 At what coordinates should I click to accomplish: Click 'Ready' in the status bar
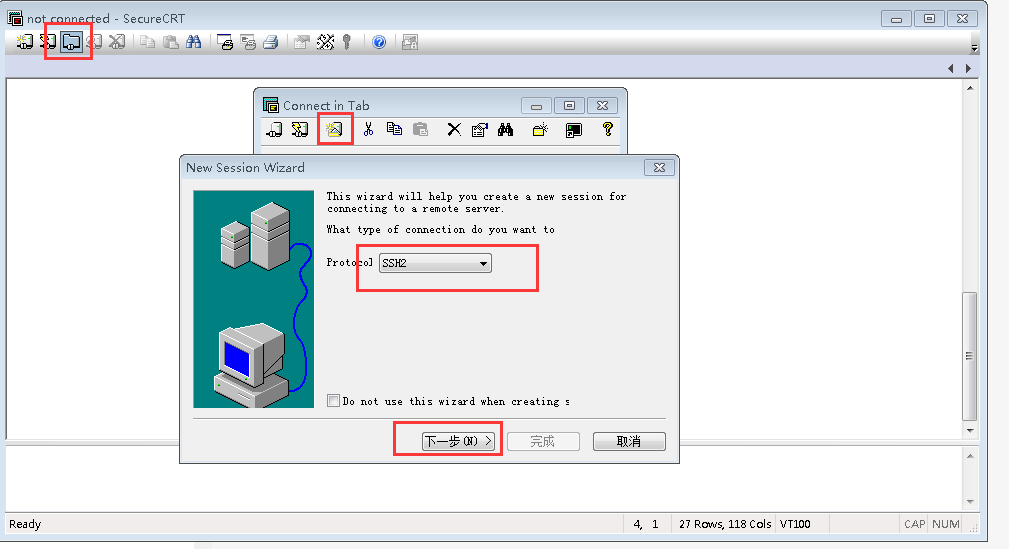(25, 524)
